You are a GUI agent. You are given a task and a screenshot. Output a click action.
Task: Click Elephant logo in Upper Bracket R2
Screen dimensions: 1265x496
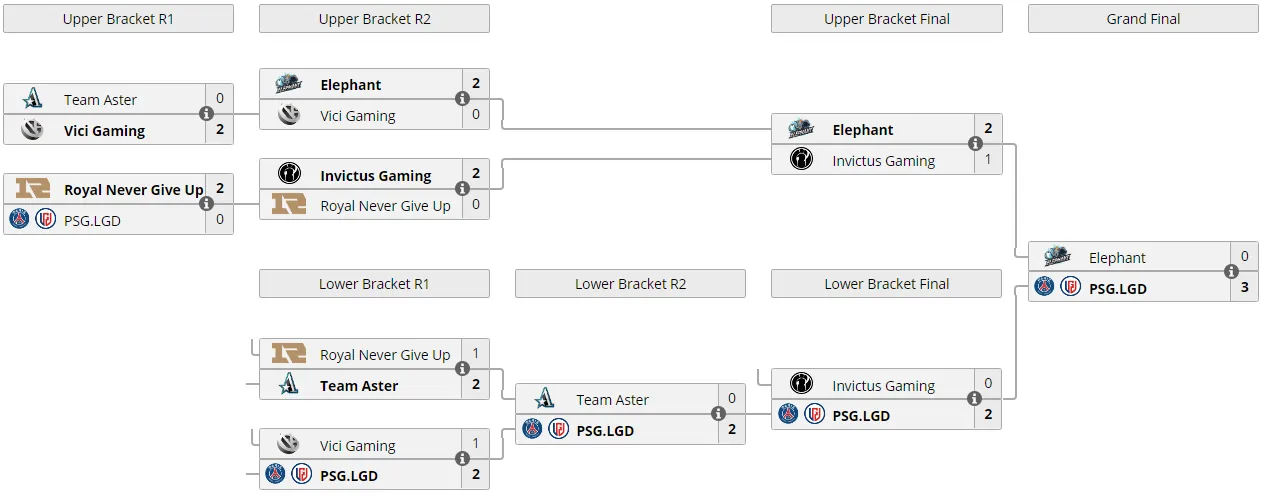tap(289, 85)
